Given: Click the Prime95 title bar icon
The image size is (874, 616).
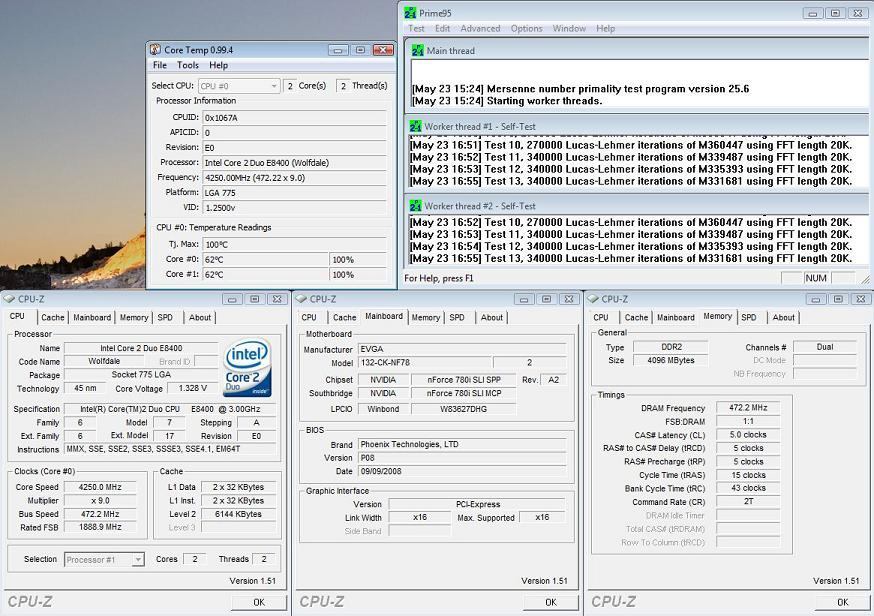Looking at the screenshot, I should 410,13.
